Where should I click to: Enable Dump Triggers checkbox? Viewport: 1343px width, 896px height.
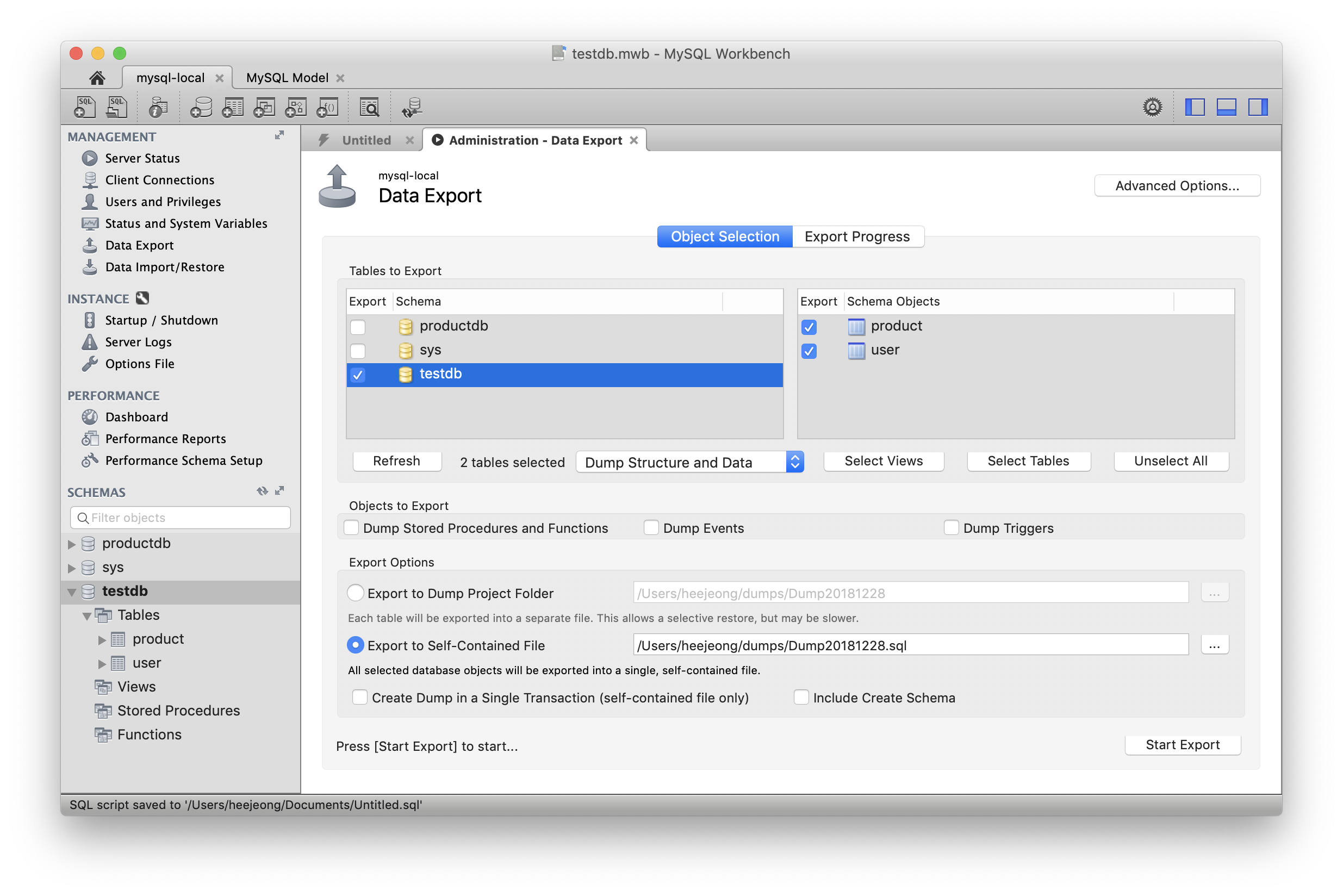point(951,527)
